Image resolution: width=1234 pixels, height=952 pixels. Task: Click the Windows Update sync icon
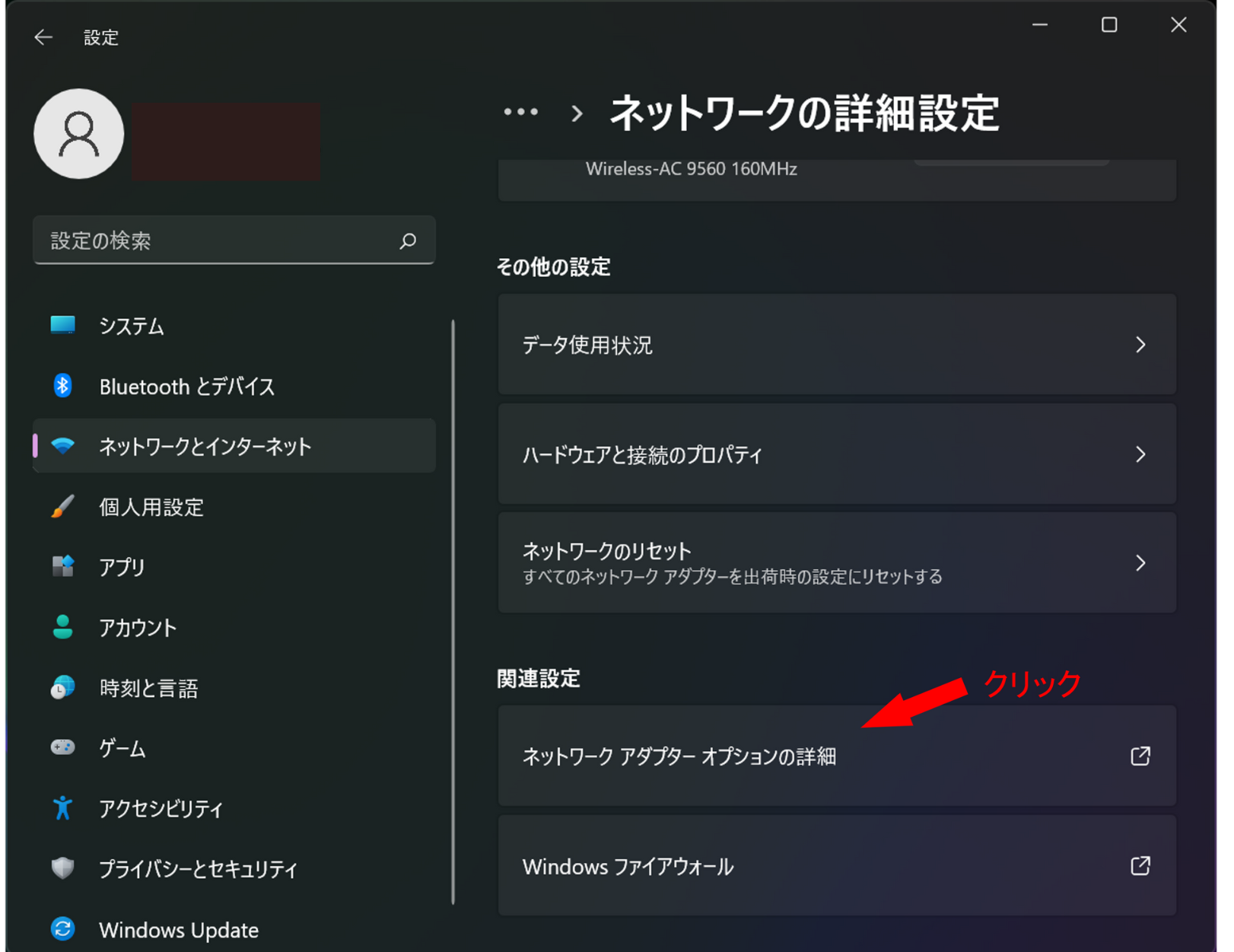pos(62,929)
